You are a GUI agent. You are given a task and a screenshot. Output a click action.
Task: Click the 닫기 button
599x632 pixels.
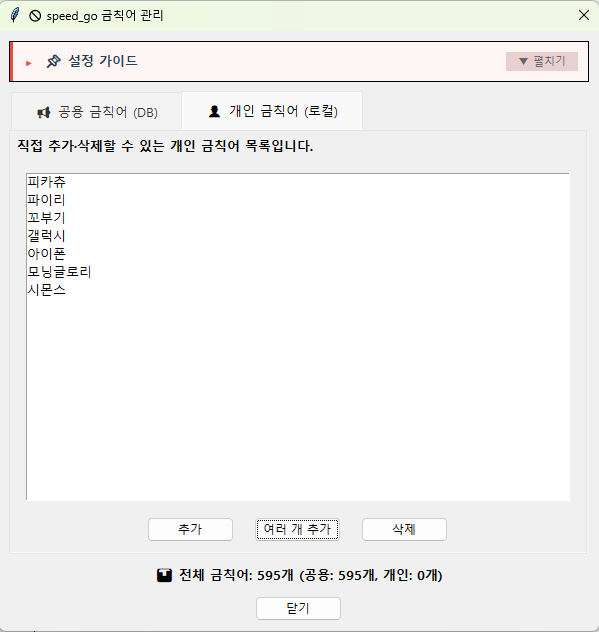298,608
